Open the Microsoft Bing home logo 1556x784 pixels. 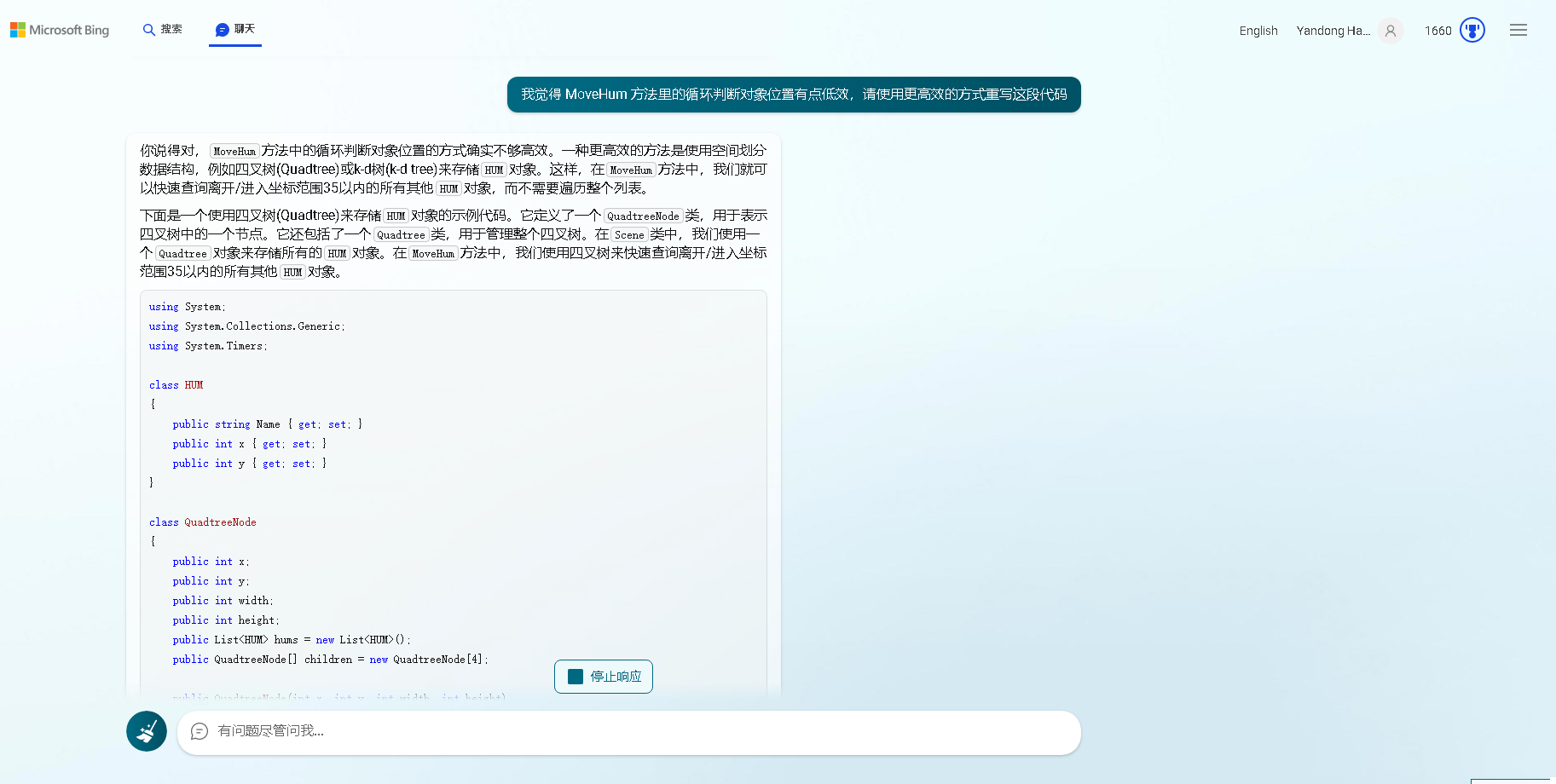(x=60, y=30)
